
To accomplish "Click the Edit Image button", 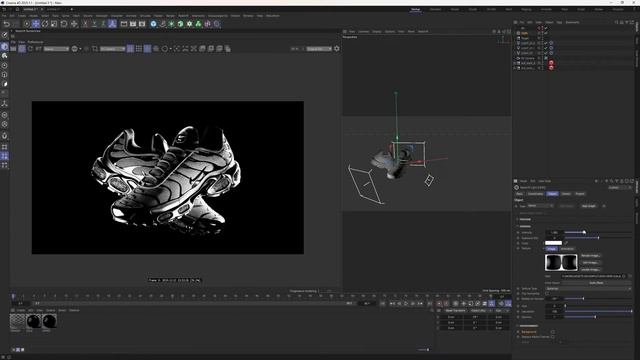I will pos(591,263).
